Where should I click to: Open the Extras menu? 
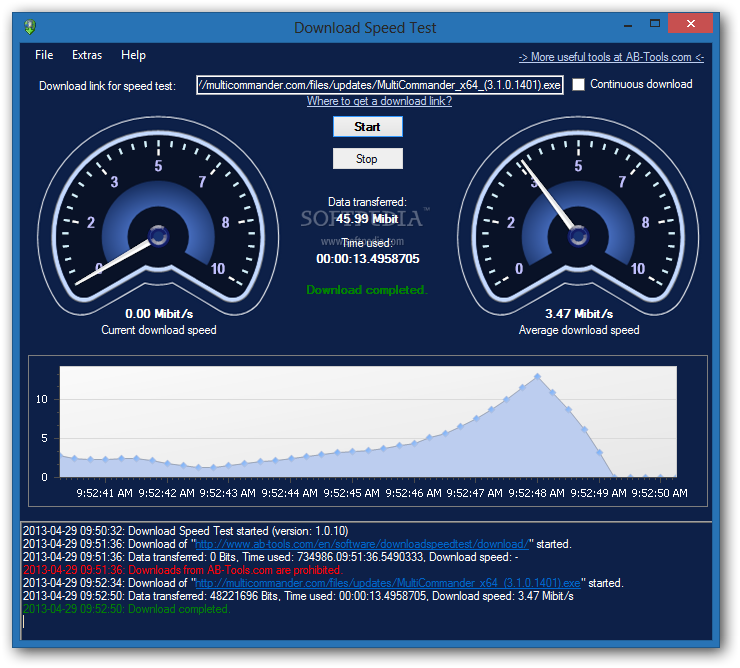87,55
